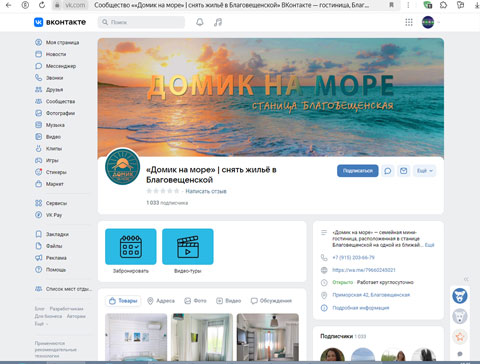Screen dimensions: 480x364
Task: Click the Игры gamepad icon
Action: 39,160
